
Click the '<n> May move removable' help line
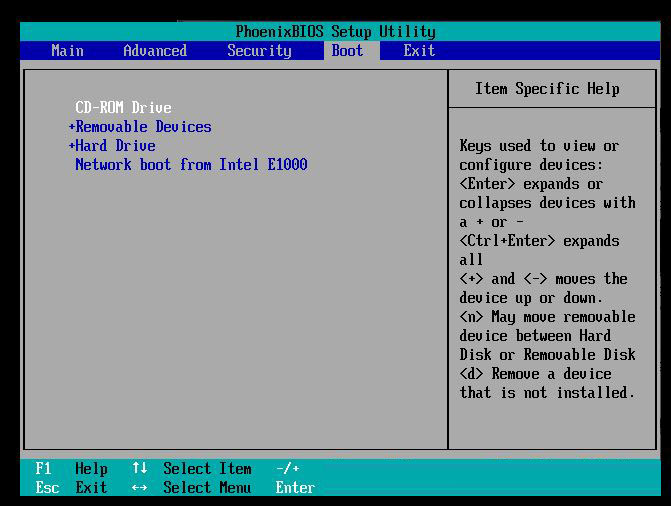pyautogui.click(x=547, y=317)
